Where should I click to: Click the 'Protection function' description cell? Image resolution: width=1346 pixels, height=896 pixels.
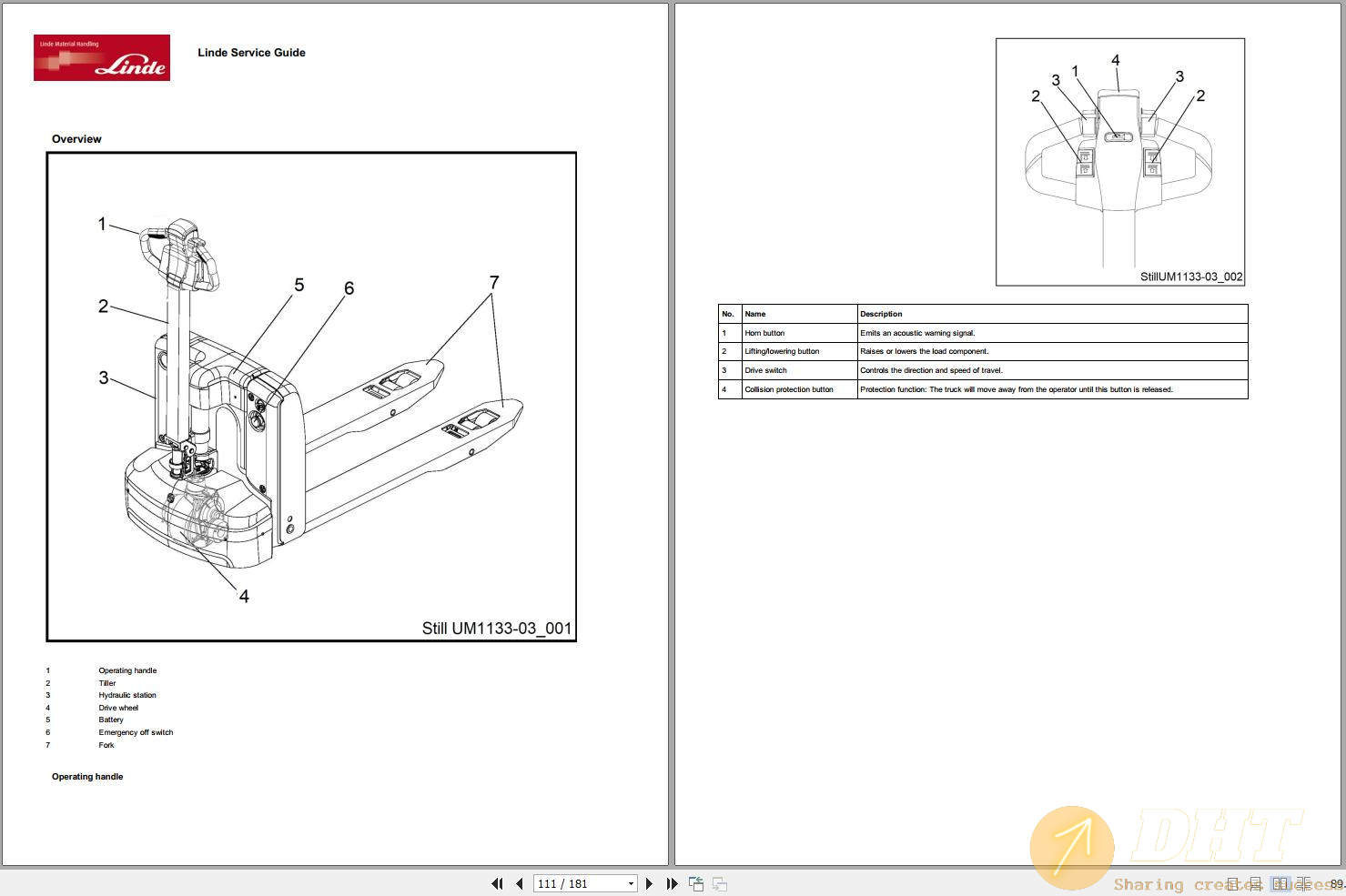coord(1052,389)
